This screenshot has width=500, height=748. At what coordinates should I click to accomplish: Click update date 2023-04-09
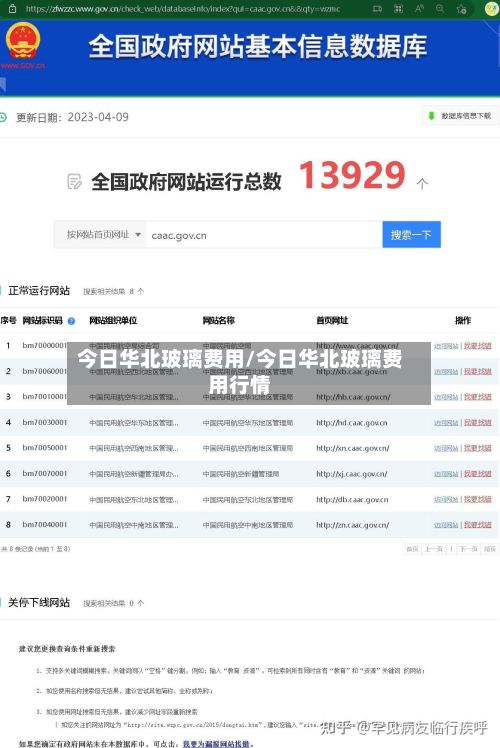(x=98, y=117)
